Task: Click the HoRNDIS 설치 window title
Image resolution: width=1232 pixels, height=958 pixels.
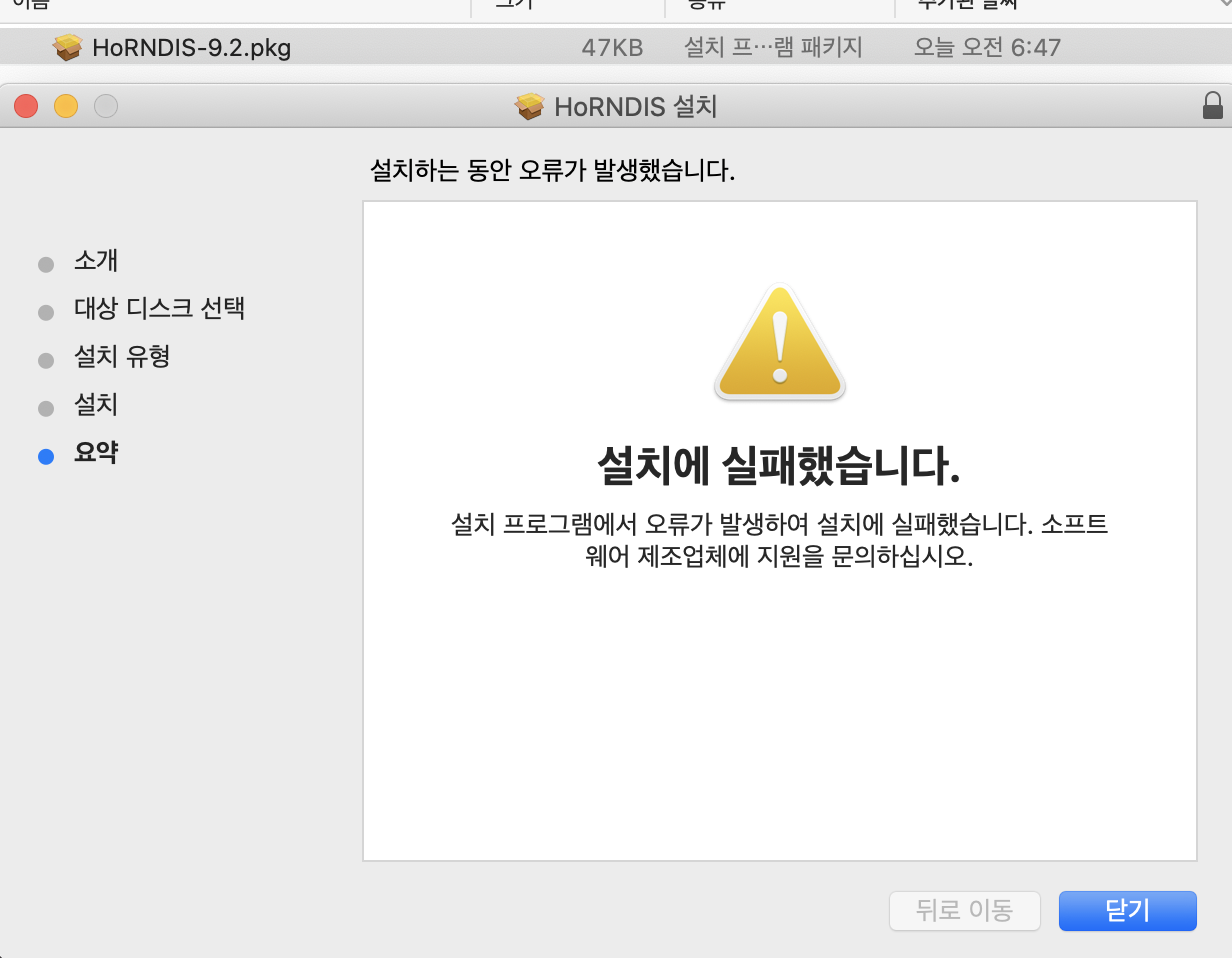Action: pos(636,107)
